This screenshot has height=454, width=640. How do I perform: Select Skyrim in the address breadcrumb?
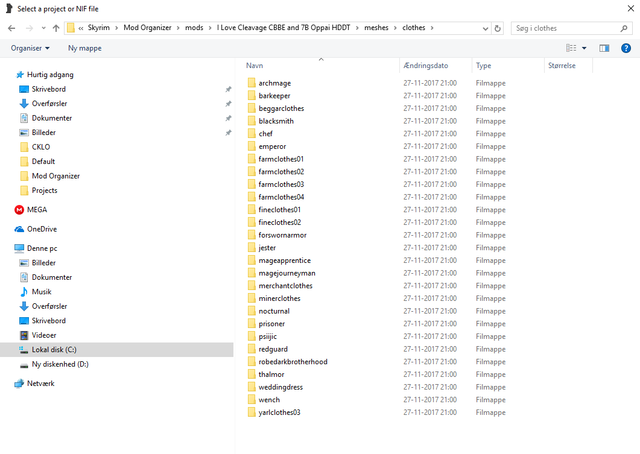(99, 28)
